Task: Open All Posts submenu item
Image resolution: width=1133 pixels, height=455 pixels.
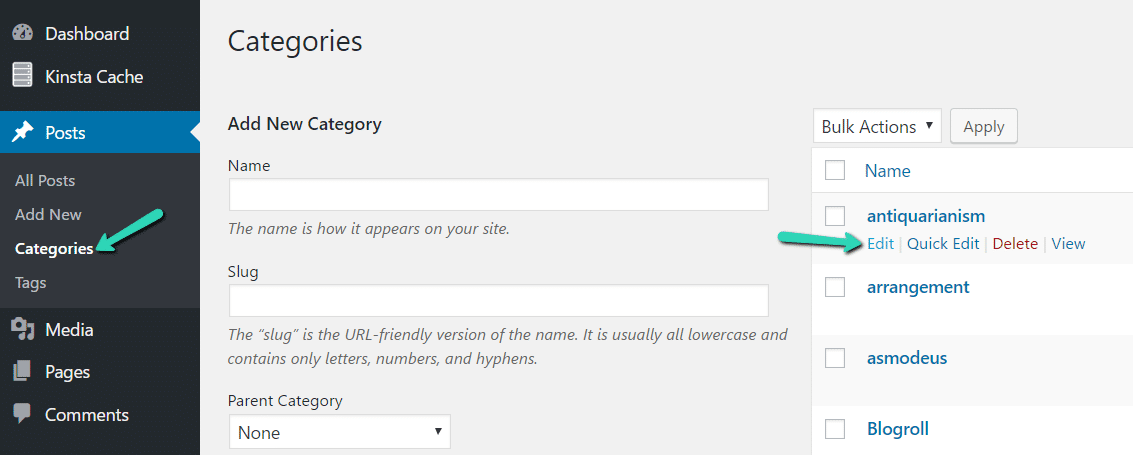Action: click(x=45, y=181)
